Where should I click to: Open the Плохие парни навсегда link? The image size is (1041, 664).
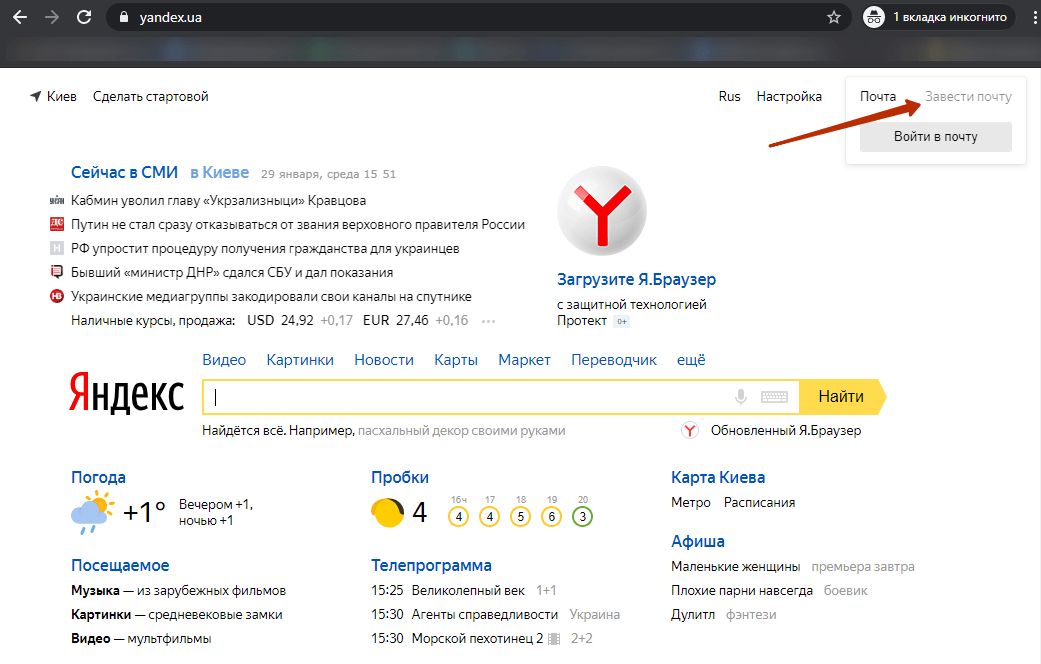742,590
